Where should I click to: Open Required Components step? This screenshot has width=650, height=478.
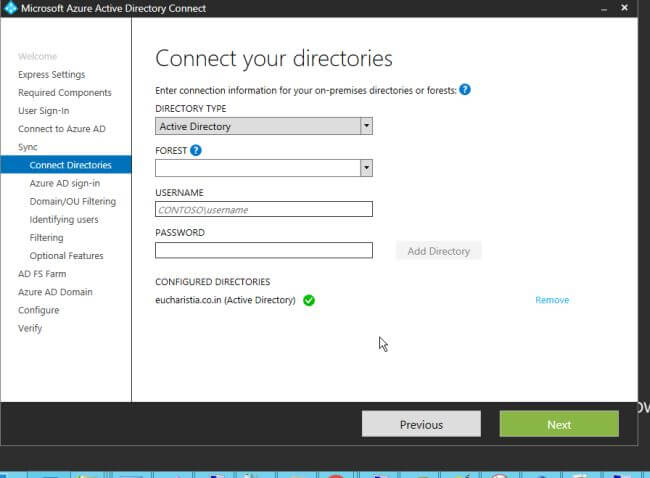65,92
